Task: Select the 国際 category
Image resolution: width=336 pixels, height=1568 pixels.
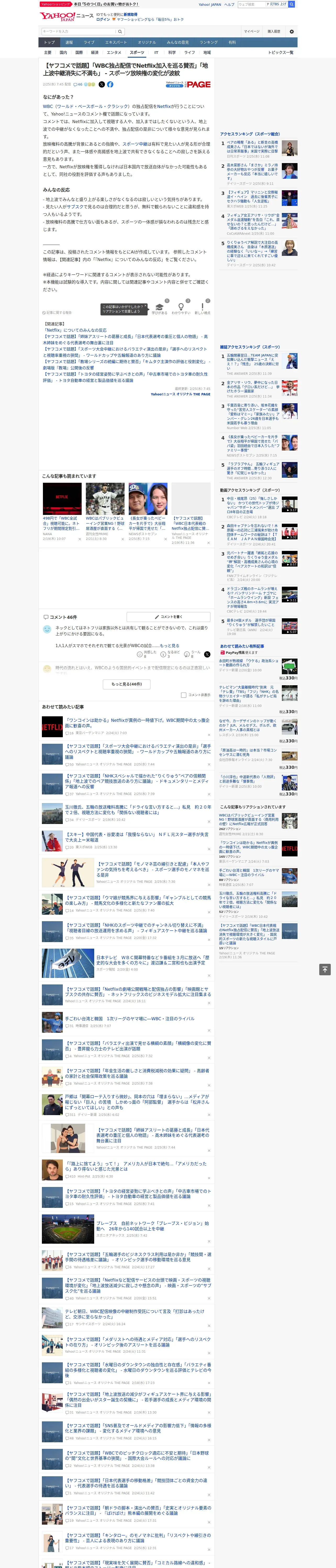Action: pos(79,52)
